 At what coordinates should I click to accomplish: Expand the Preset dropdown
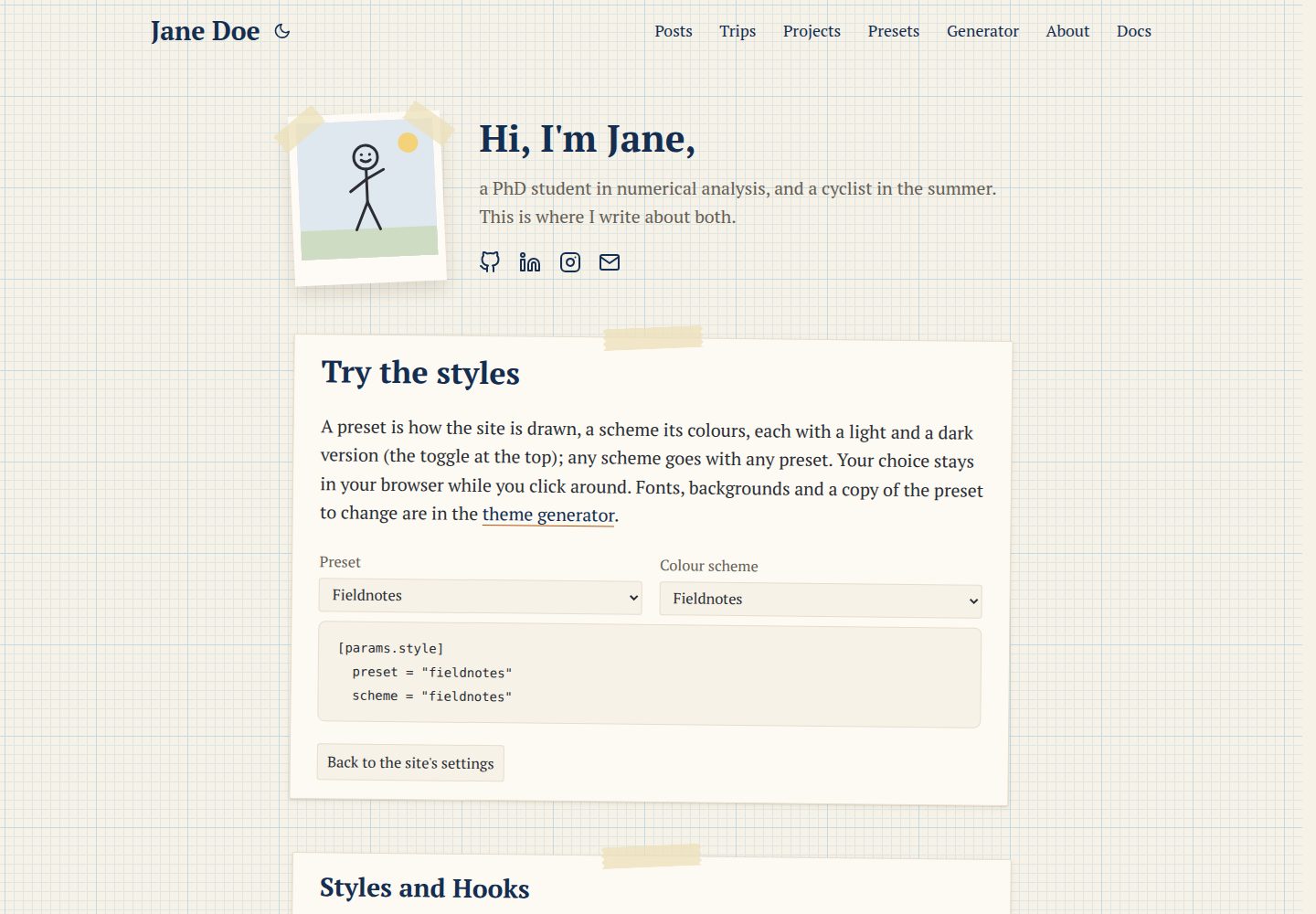[480, 596]
